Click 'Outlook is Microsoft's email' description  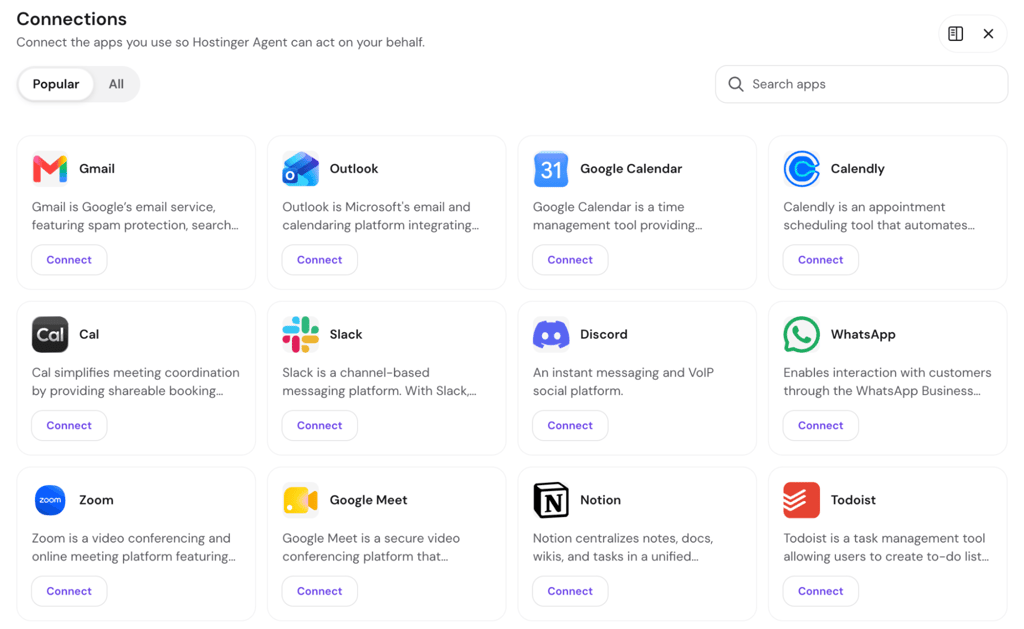[380, 216]
